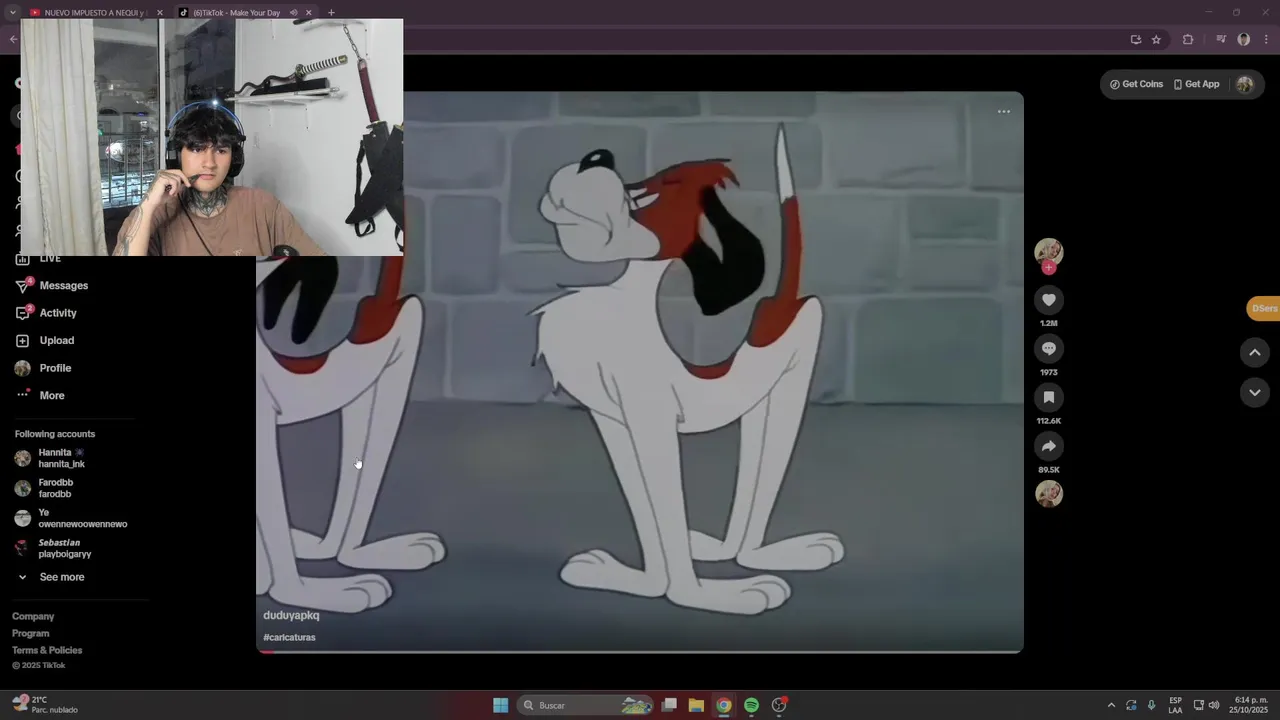Share the video with the arrow icon
Image resolution: width=1280 pixels, height=720 pixels.
(1048, 446)
